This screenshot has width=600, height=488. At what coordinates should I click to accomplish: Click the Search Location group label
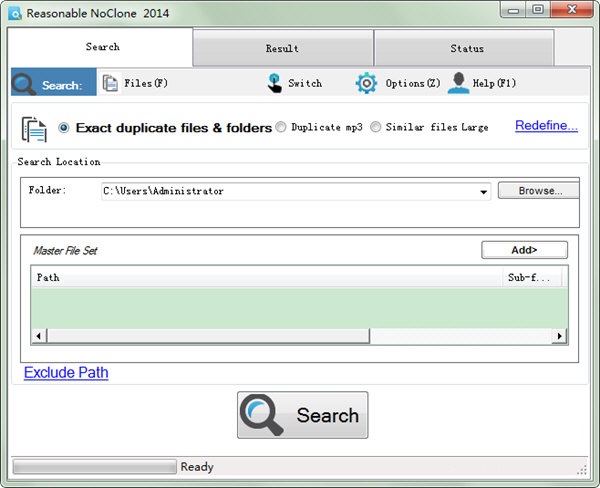click(x=59, y=162)
